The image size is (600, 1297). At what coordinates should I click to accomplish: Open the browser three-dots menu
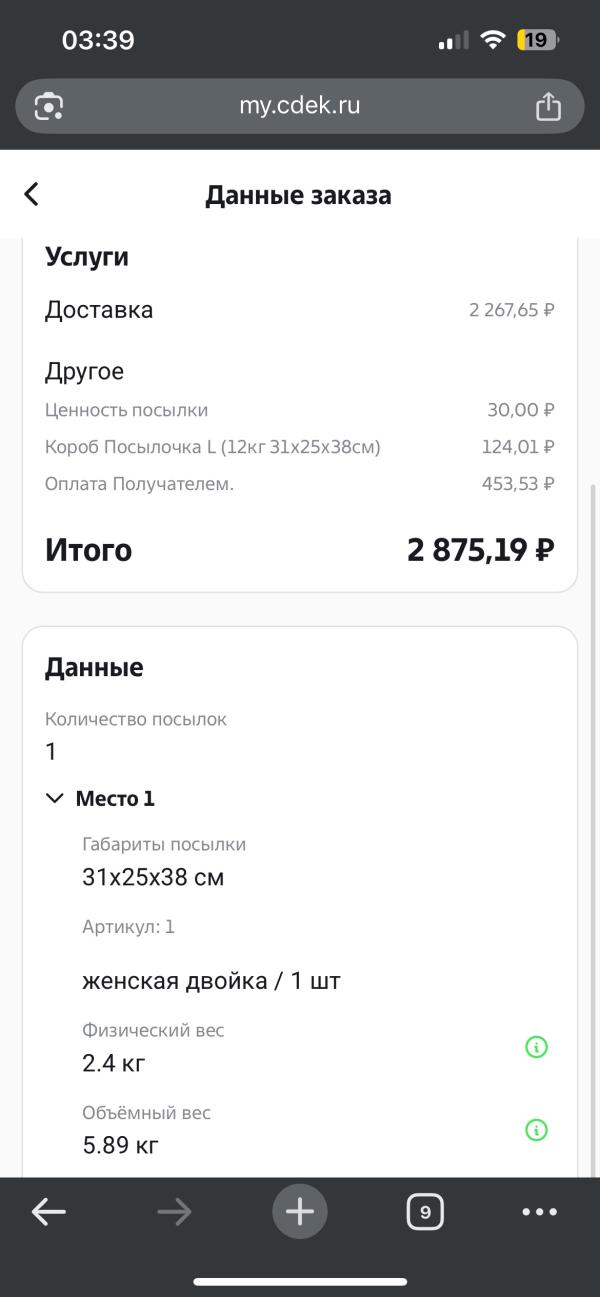(x=540, y=1212)
